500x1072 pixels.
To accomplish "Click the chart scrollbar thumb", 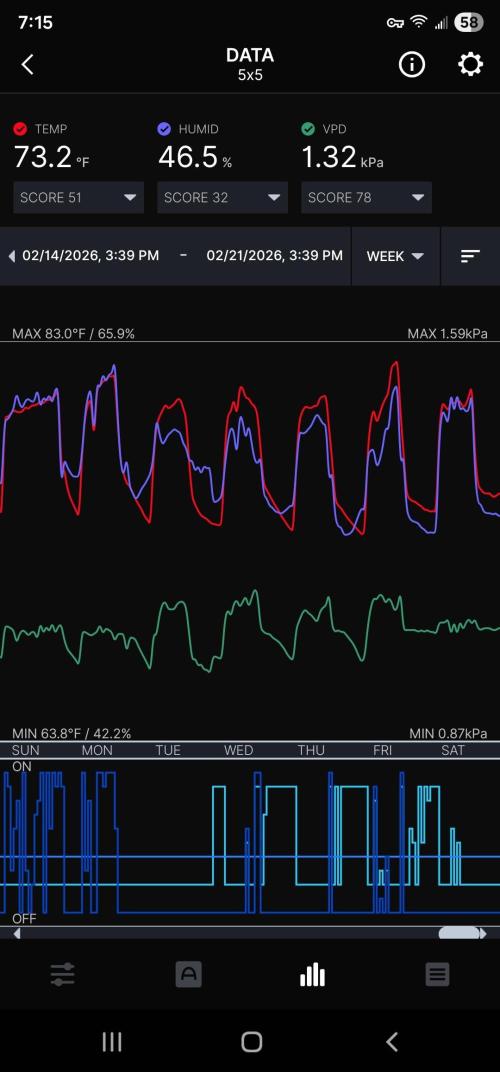I will [459, 933].
